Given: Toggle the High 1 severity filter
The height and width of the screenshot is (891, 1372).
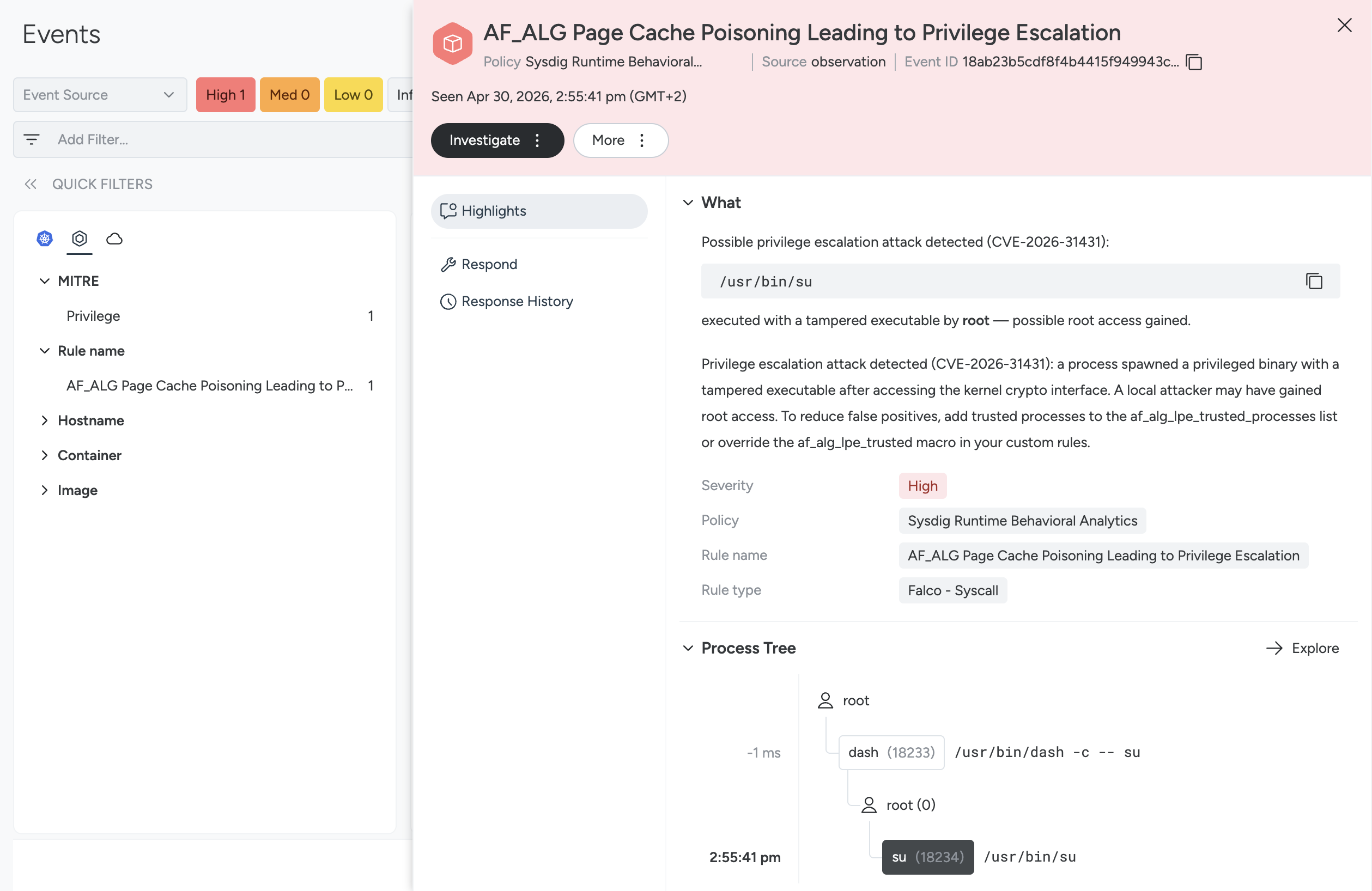Looking at the screenshot, I should [x=226, y=95].
